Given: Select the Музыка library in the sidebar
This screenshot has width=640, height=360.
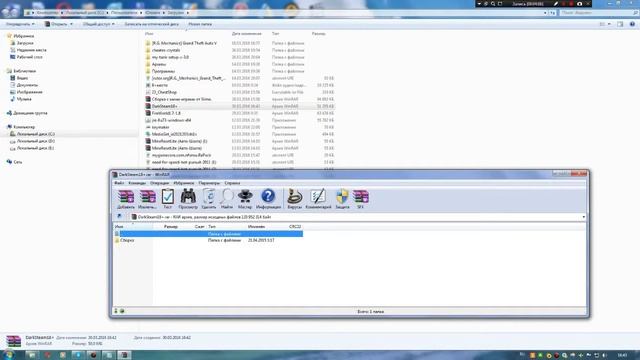Looking at the screenshot, I should pyautogui.click(x=24, y=99).
